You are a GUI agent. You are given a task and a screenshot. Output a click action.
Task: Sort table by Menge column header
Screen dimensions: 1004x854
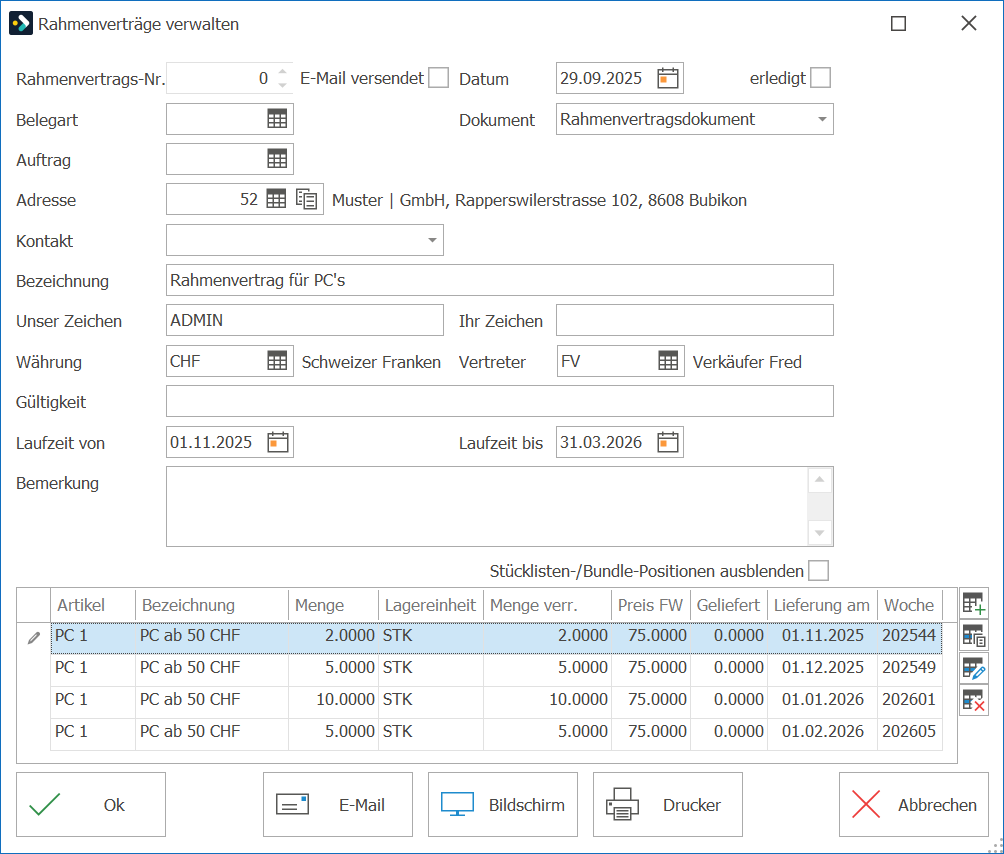(x=333, y=605)
